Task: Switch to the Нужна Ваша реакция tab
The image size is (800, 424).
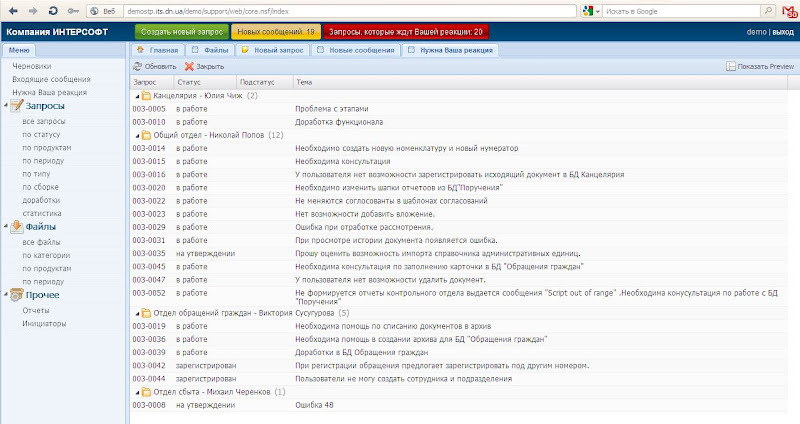Action: pos(450,50)
